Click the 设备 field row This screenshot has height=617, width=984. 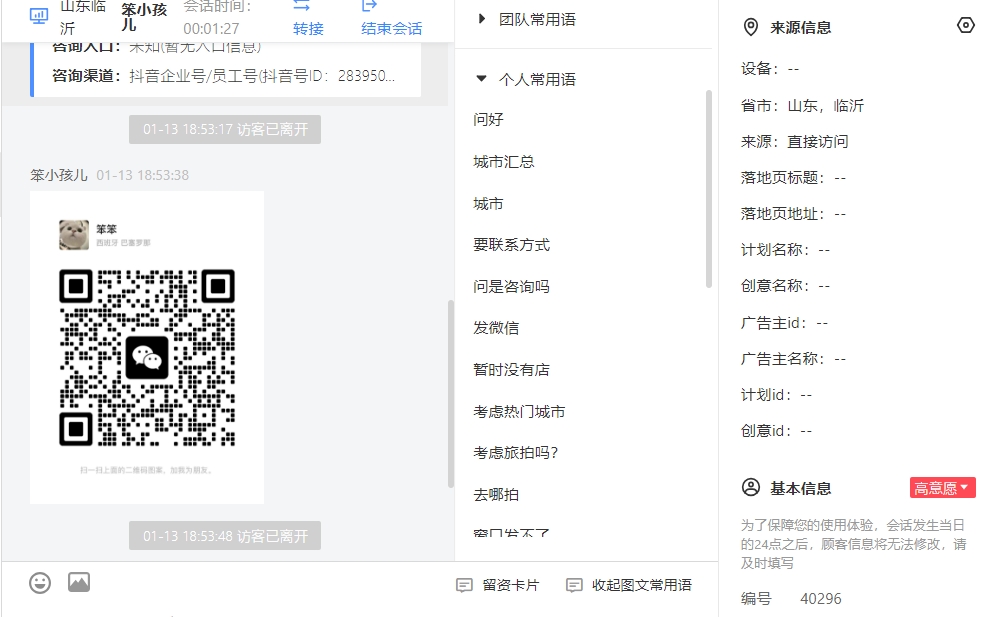coord(770,68)
